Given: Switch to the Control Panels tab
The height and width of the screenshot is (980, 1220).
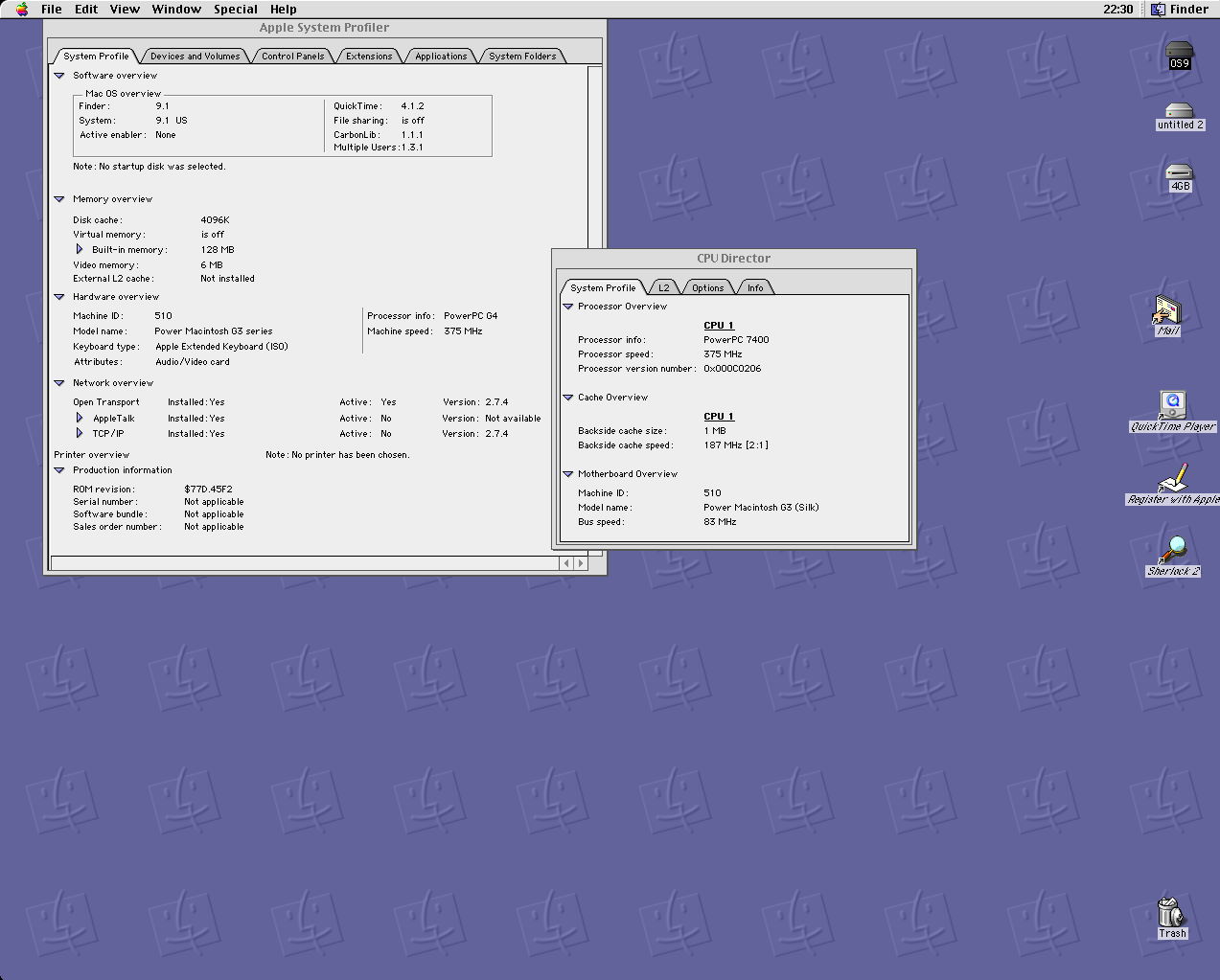Looking at the screenshot, I should pos(293,57).
